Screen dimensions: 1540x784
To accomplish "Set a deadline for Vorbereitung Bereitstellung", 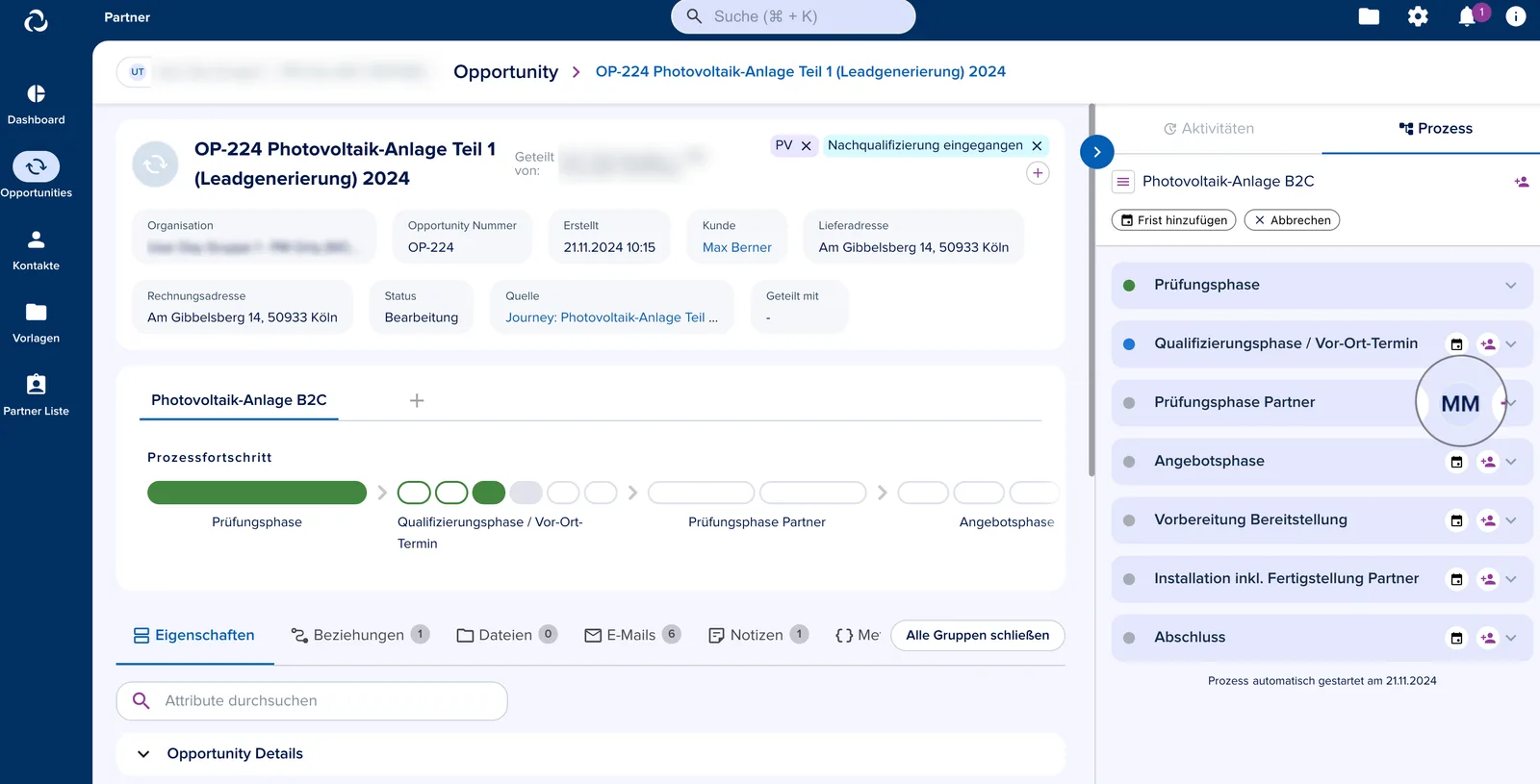I will point(1457,520).
